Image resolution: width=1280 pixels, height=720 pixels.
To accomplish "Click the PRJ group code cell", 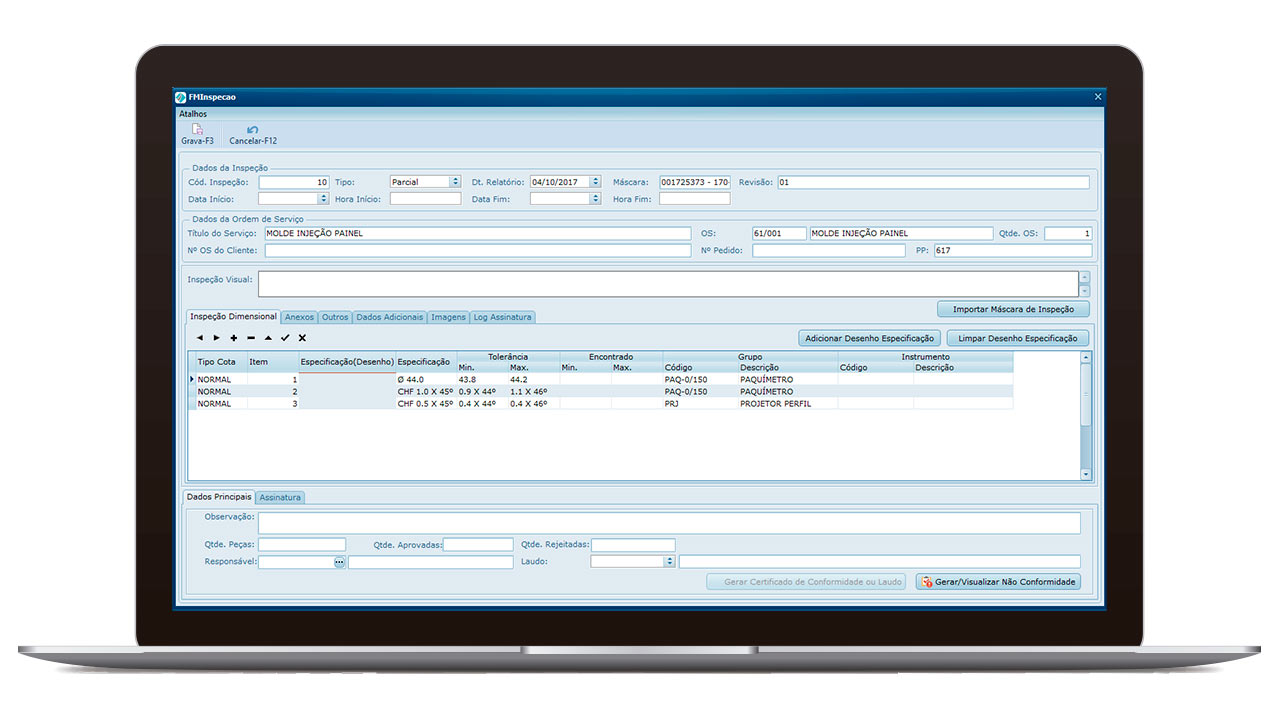I will pos(700,404).
